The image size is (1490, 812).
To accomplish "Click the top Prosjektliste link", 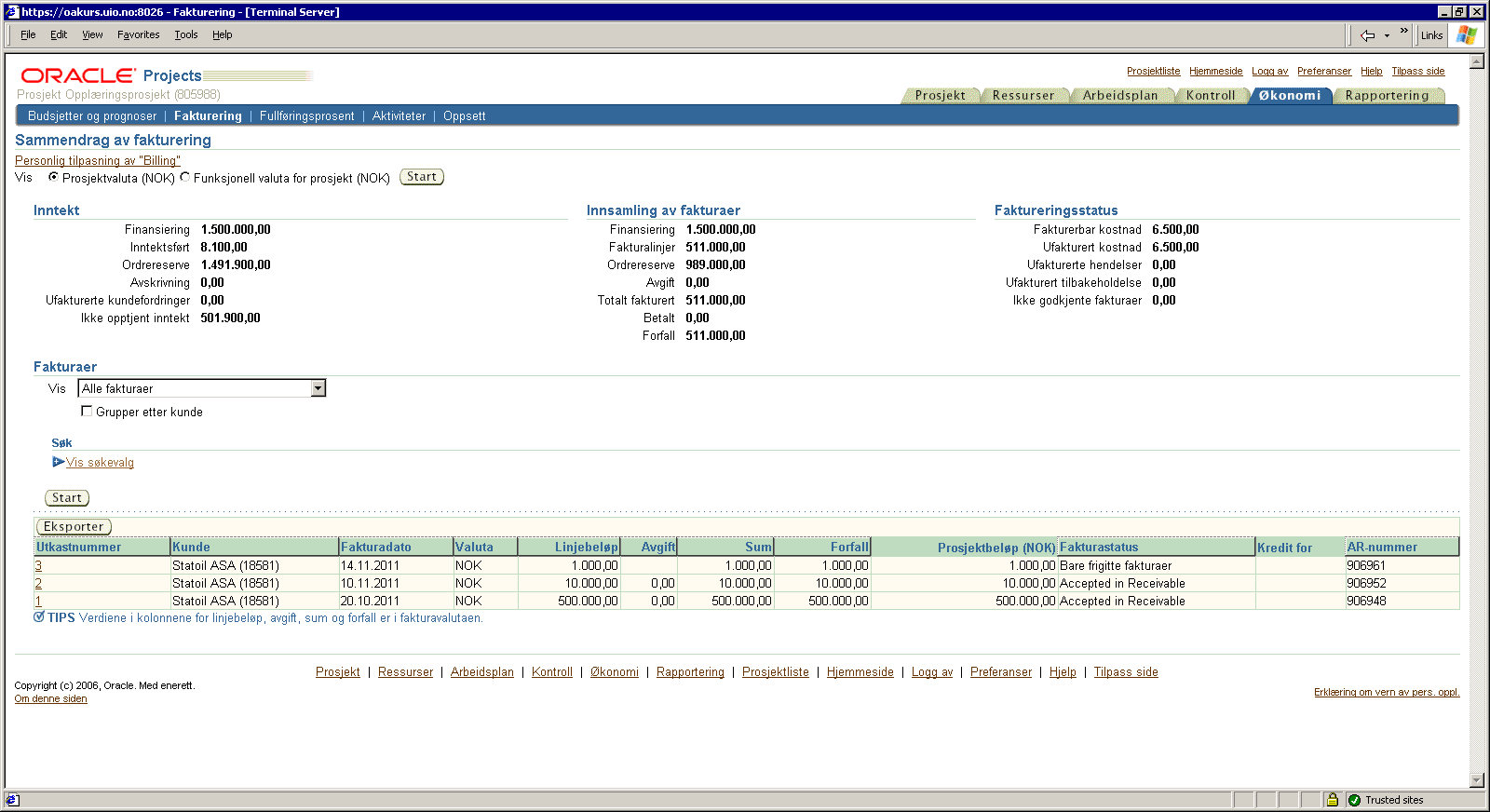I will pos(1153,71).
